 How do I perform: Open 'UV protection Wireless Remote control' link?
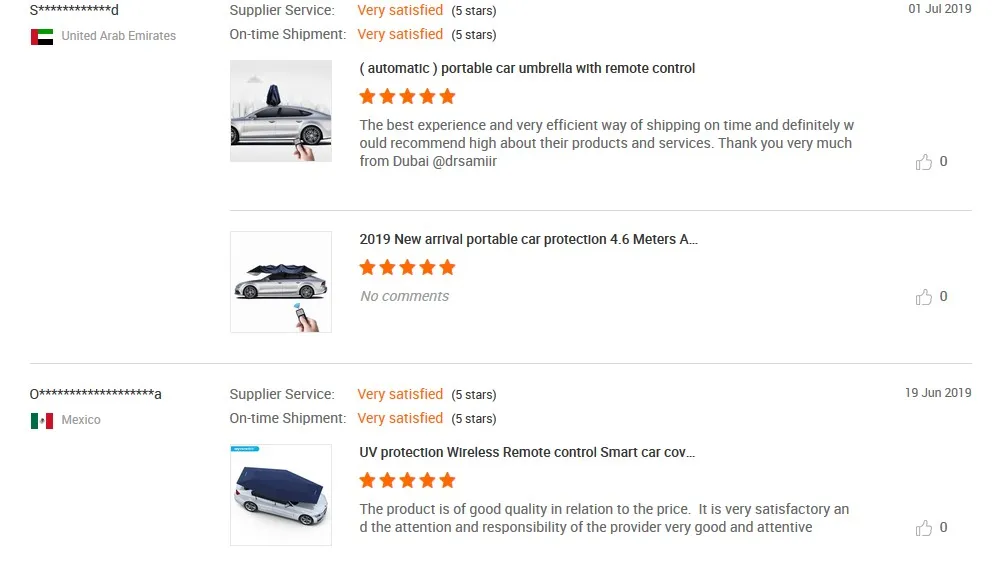tap(527, 453)
